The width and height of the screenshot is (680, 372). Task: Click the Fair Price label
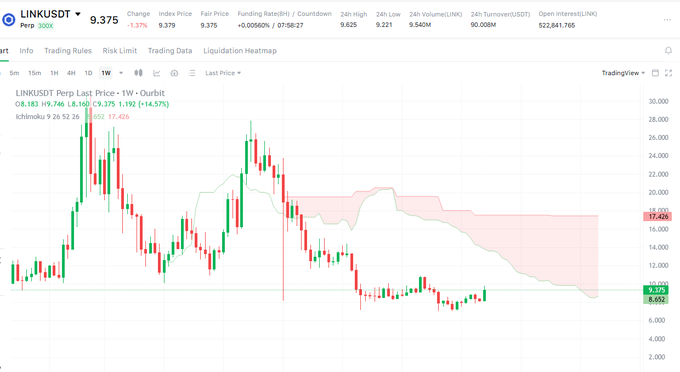215,14
